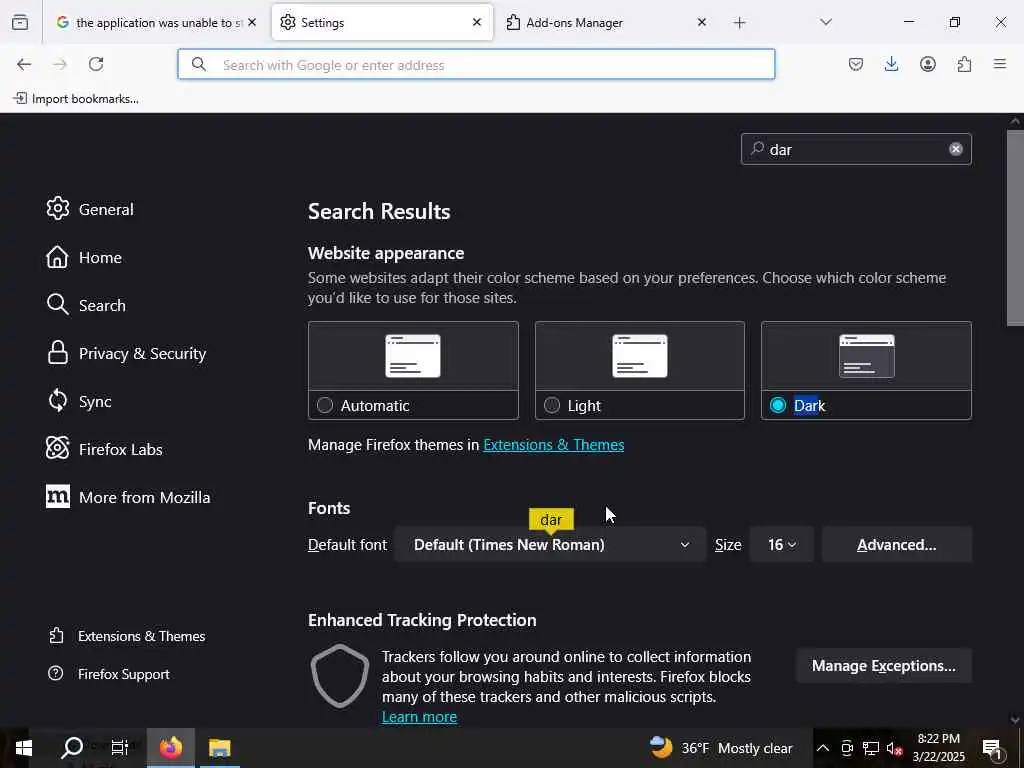Open taskbar search magnifier

[x=72, y=748]
